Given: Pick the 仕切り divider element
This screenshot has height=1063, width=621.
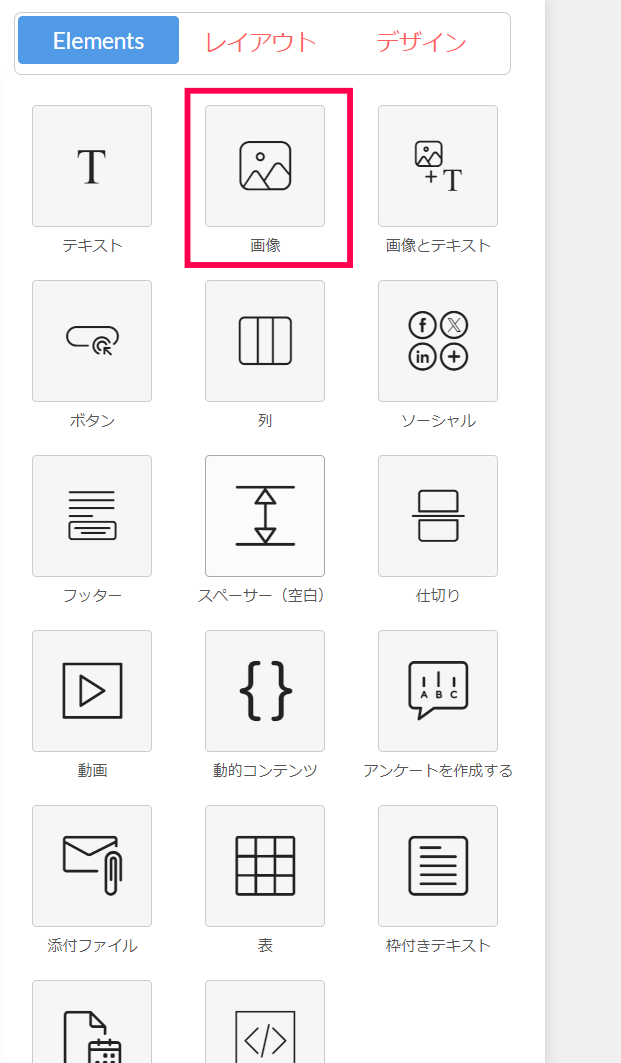Looking at the screenshot, I should [438, 516].
